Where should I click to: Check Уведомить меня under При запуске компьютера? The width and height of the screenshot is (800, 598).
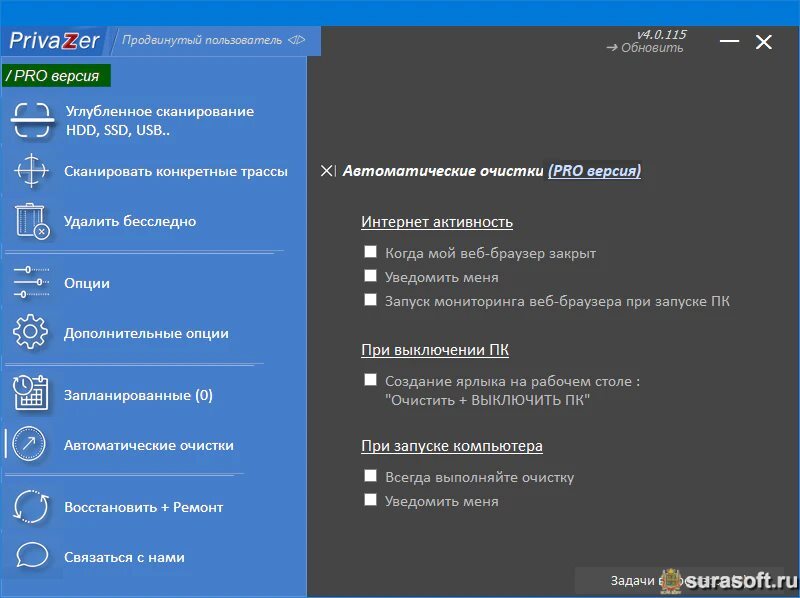370,500
